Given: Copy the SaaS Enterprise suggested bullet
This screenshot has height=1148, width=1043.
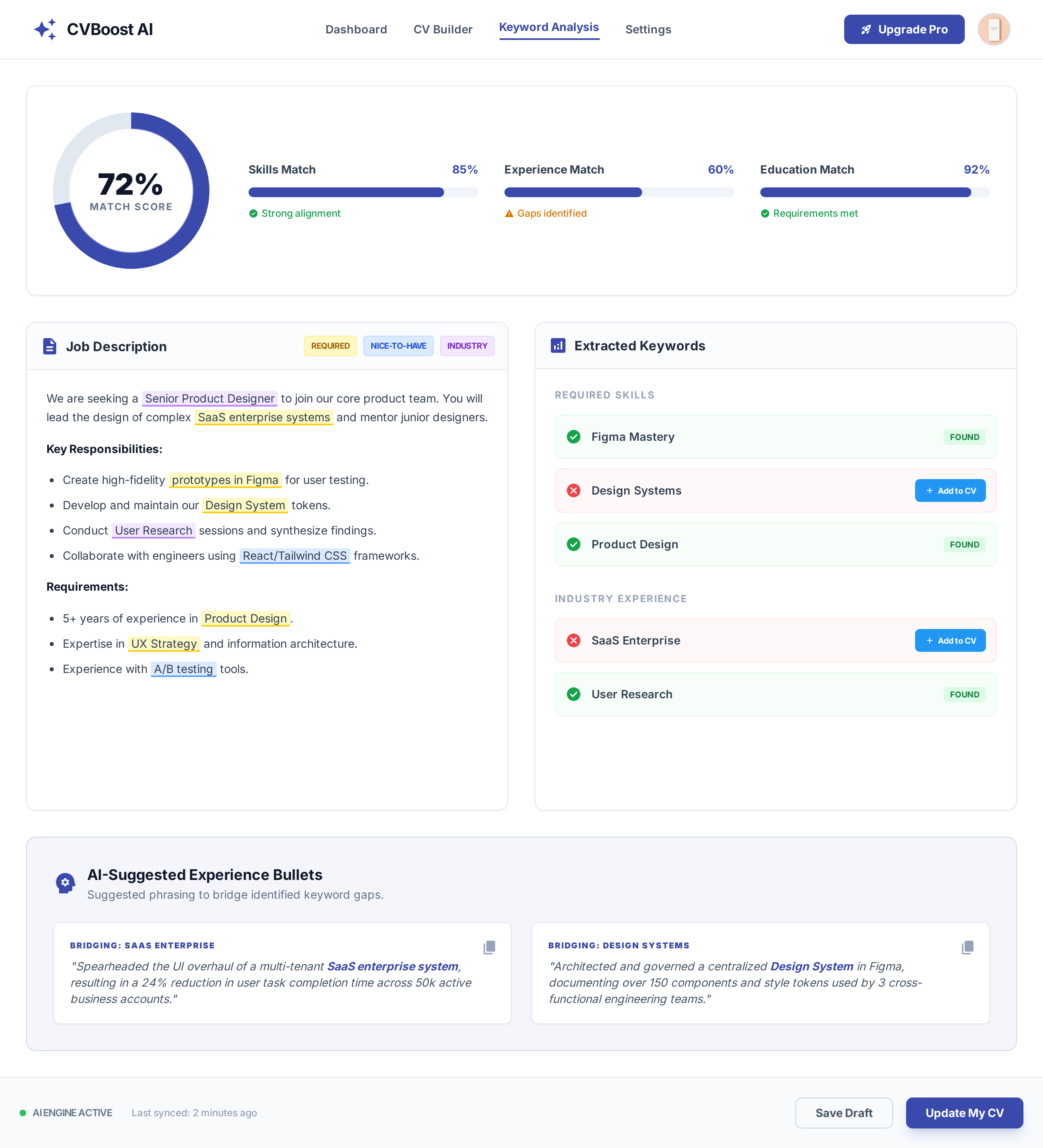Looking at the screenshot, I should pos(489,947).
